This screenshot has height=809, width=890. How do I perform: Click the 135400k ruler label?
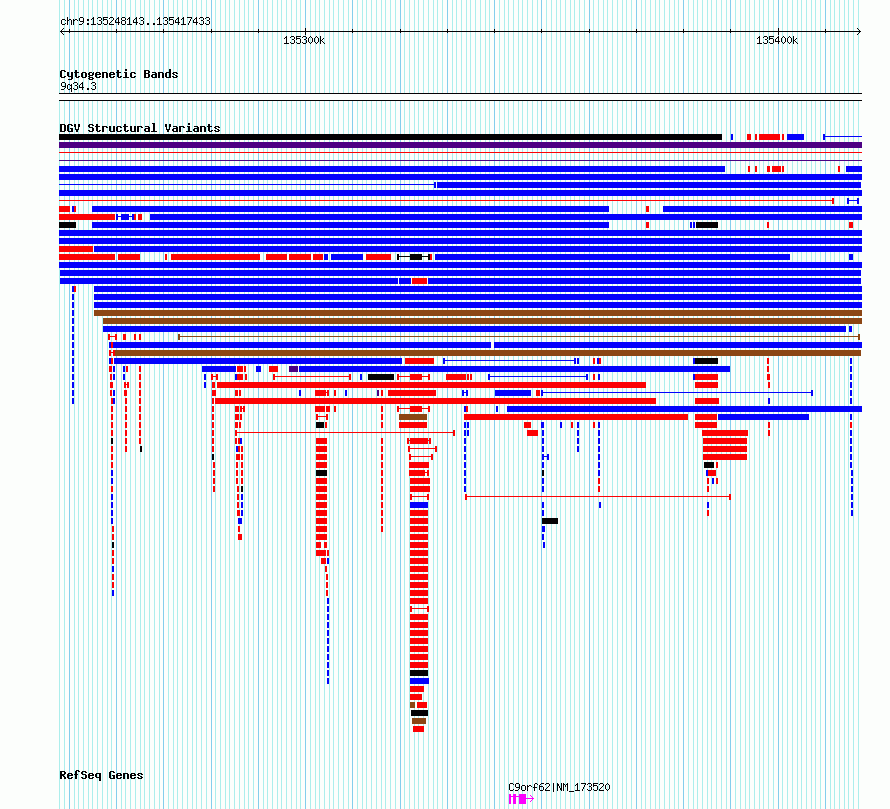pyautogui.click(x=777, y=40)
